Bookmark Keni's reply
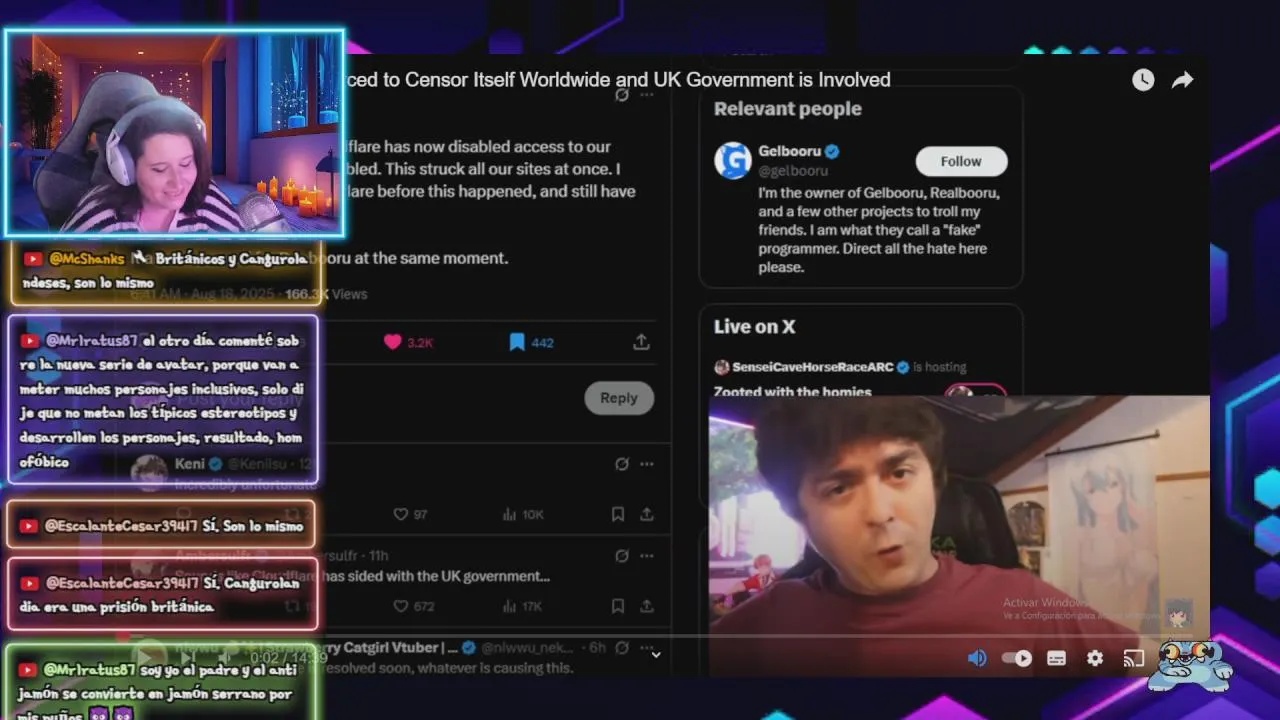The image size is (1280, 720). (618, 514)
